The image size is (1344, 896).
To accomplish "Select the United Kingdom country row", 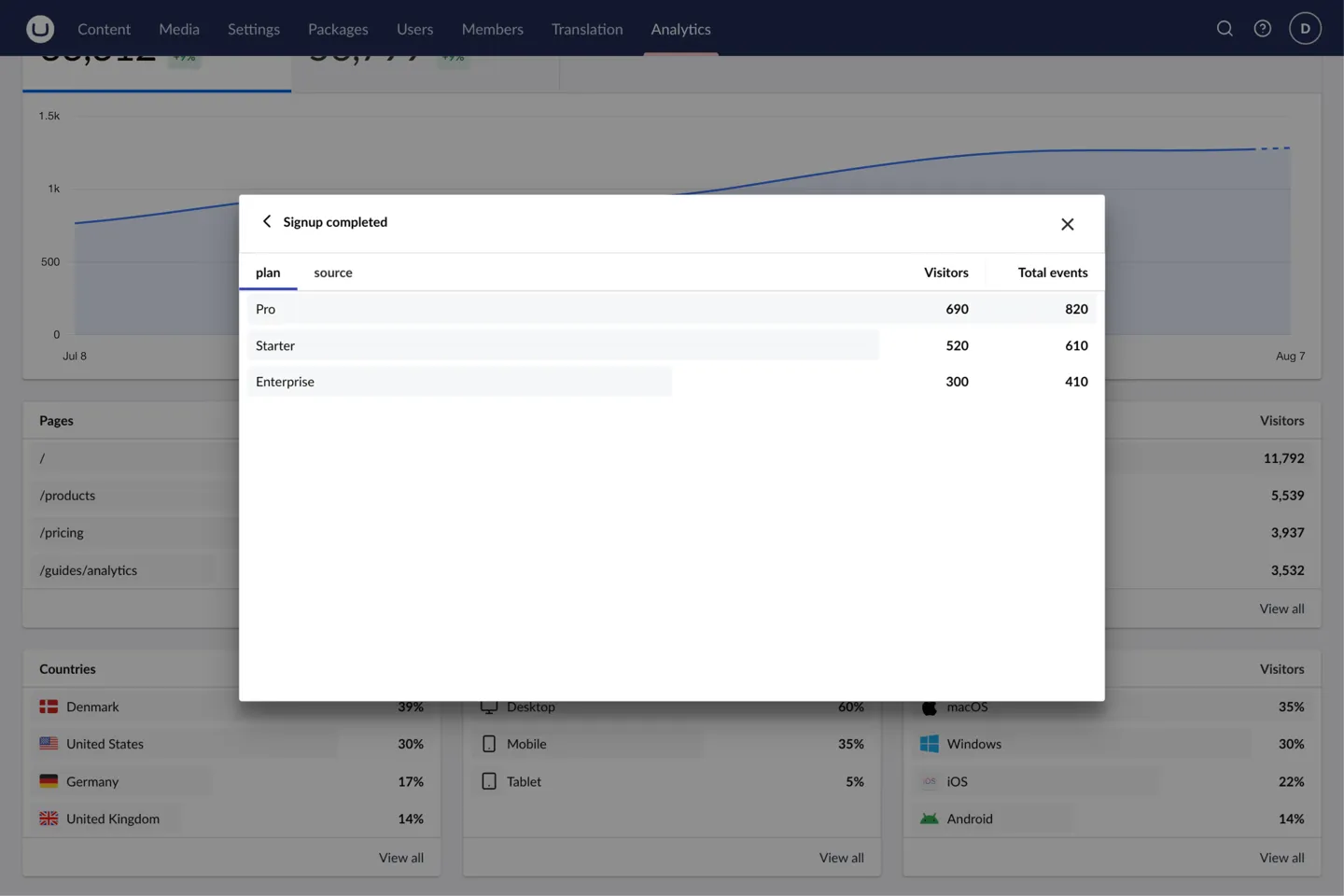I will [x=231, y=819].
